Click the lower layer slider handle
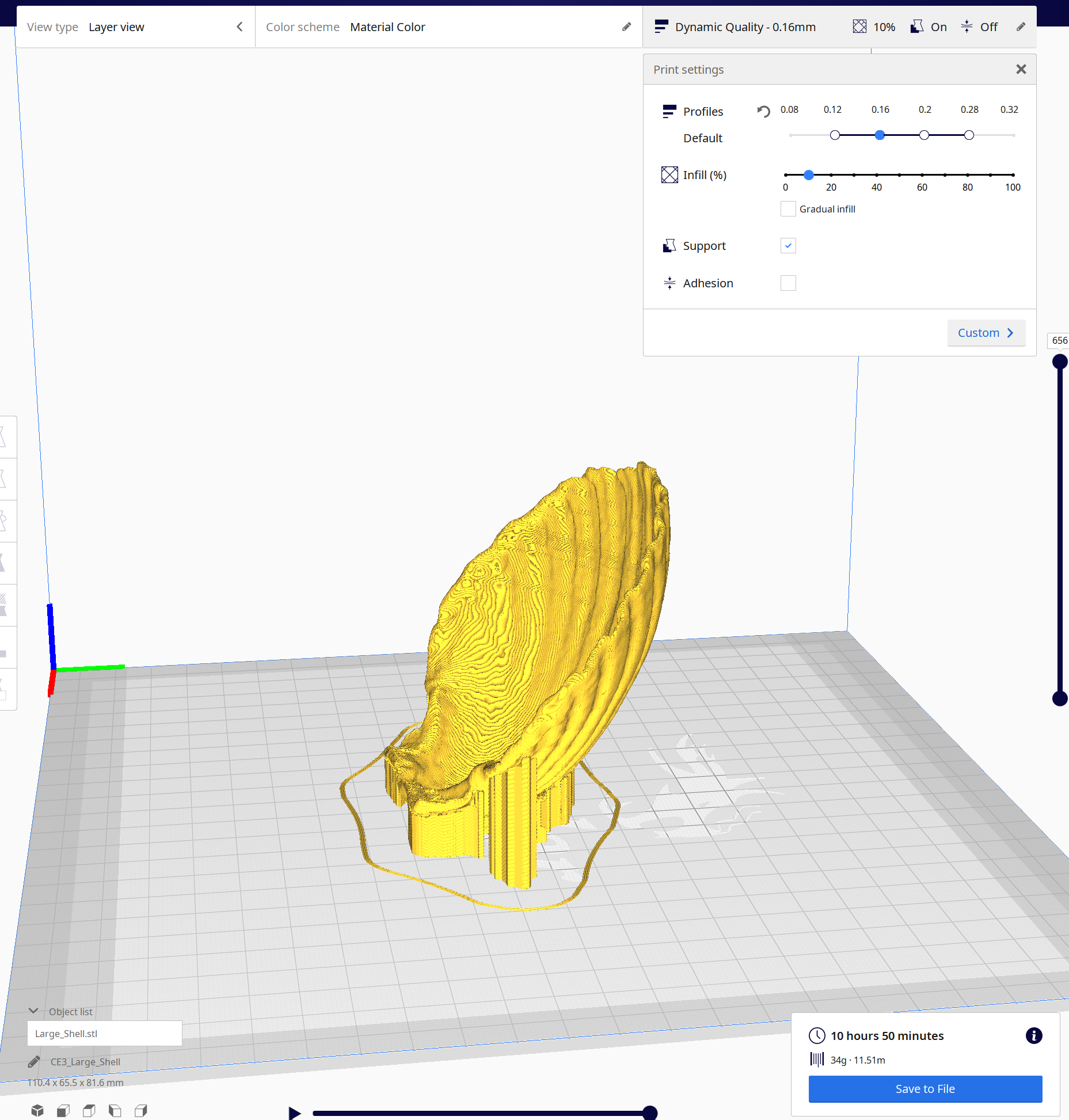This screenshot has width=1069, height=1120. click(1060, 698)
